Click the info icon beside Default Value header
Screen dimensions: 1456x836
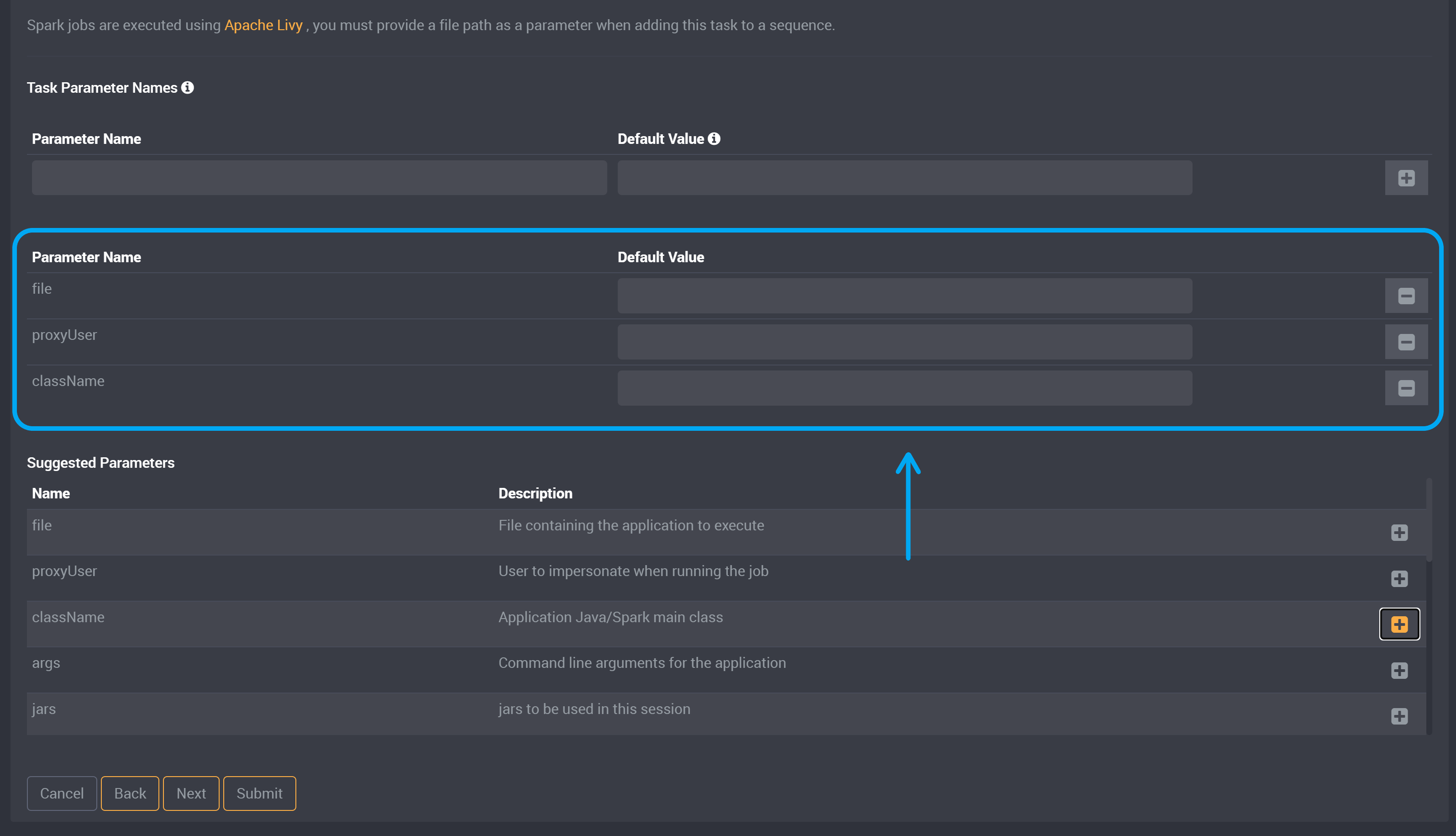(714, 138)
